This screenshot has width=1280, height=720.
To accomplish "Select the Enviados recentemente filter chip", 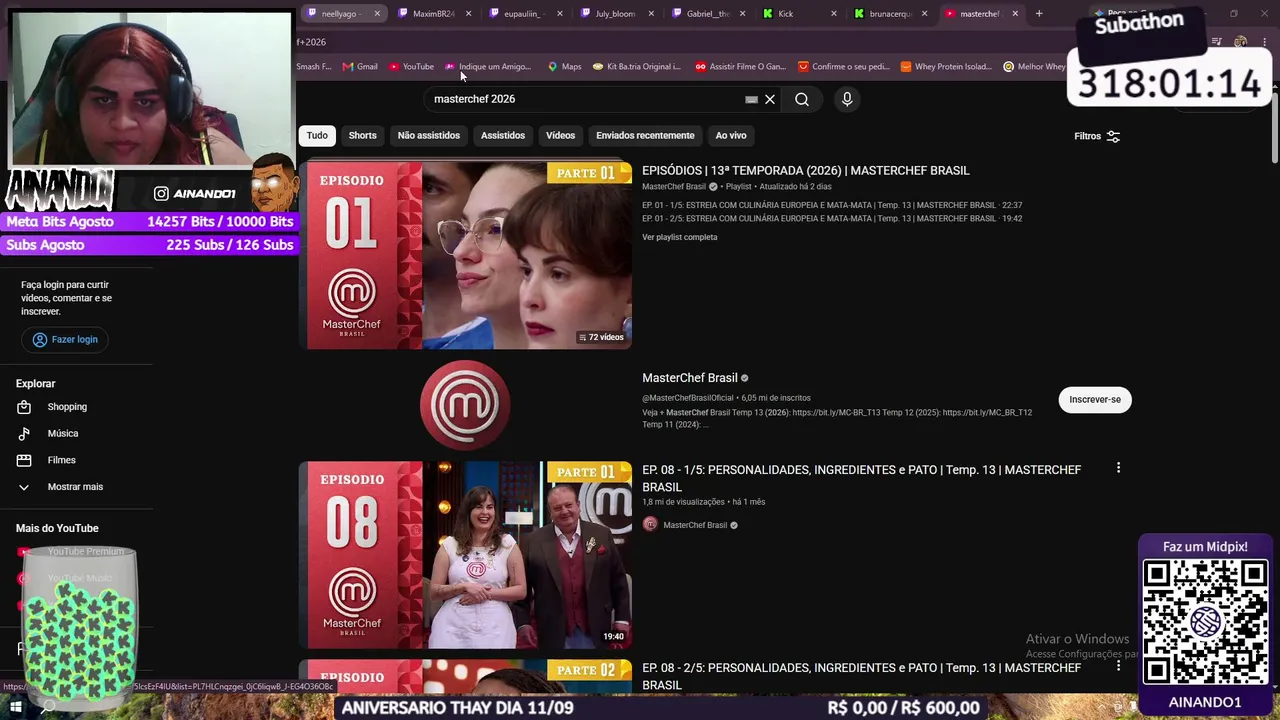I will point(645,136).
